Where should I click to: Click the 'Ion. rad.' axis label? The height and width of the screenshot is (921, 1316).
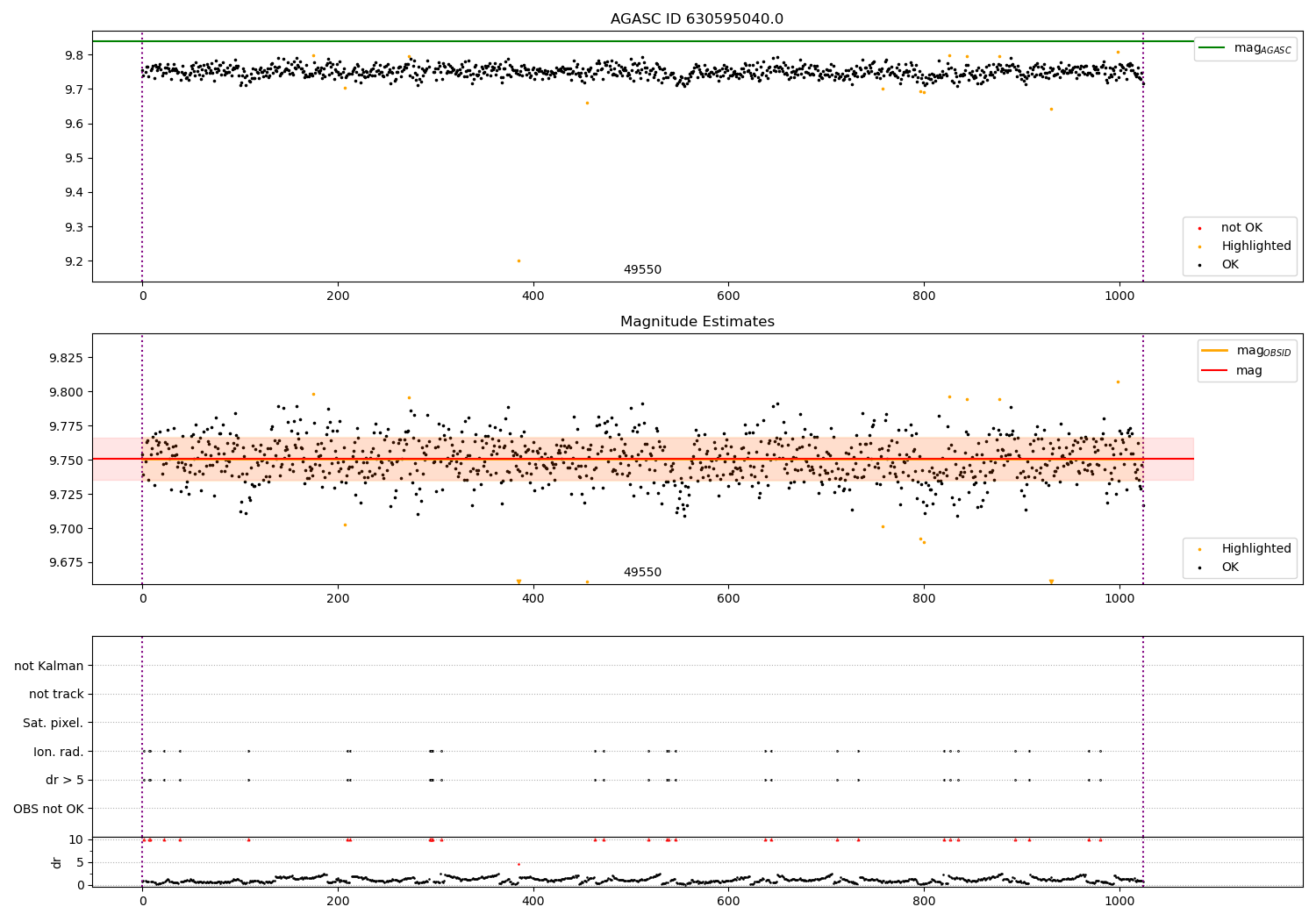pos(59,752)
